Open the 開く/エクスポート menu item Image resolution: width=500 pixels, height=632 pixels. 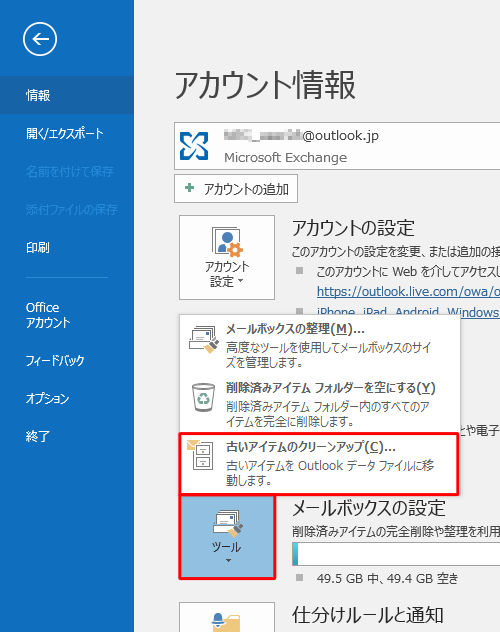pyautogui.click(x=66, y=133)
